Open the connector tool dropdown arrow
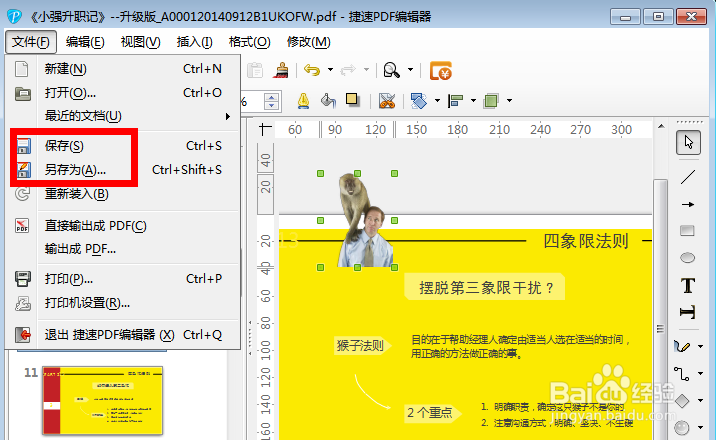This screenshot has width=716, height=440. [x=700, y=373]
